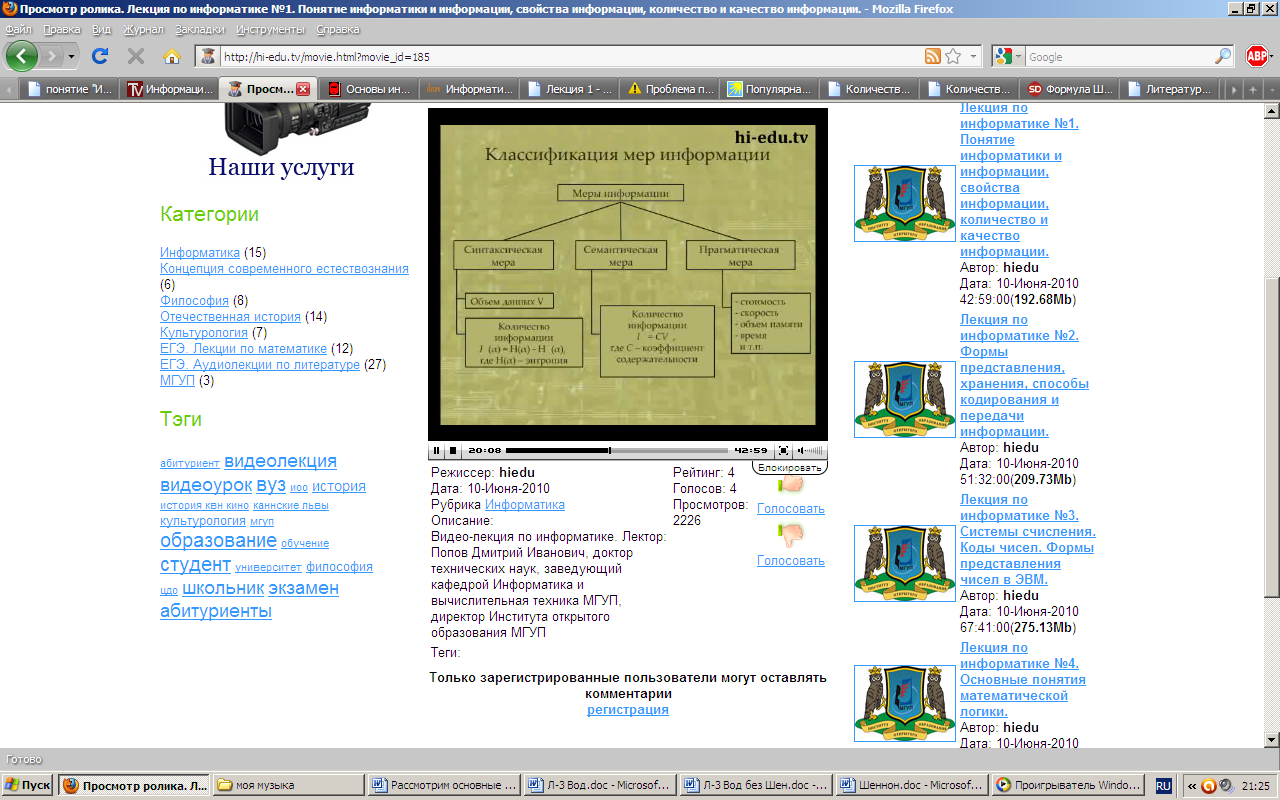Open the Вид menu
The height and width of the screenshot is (800, 1280).
[101, 29]
